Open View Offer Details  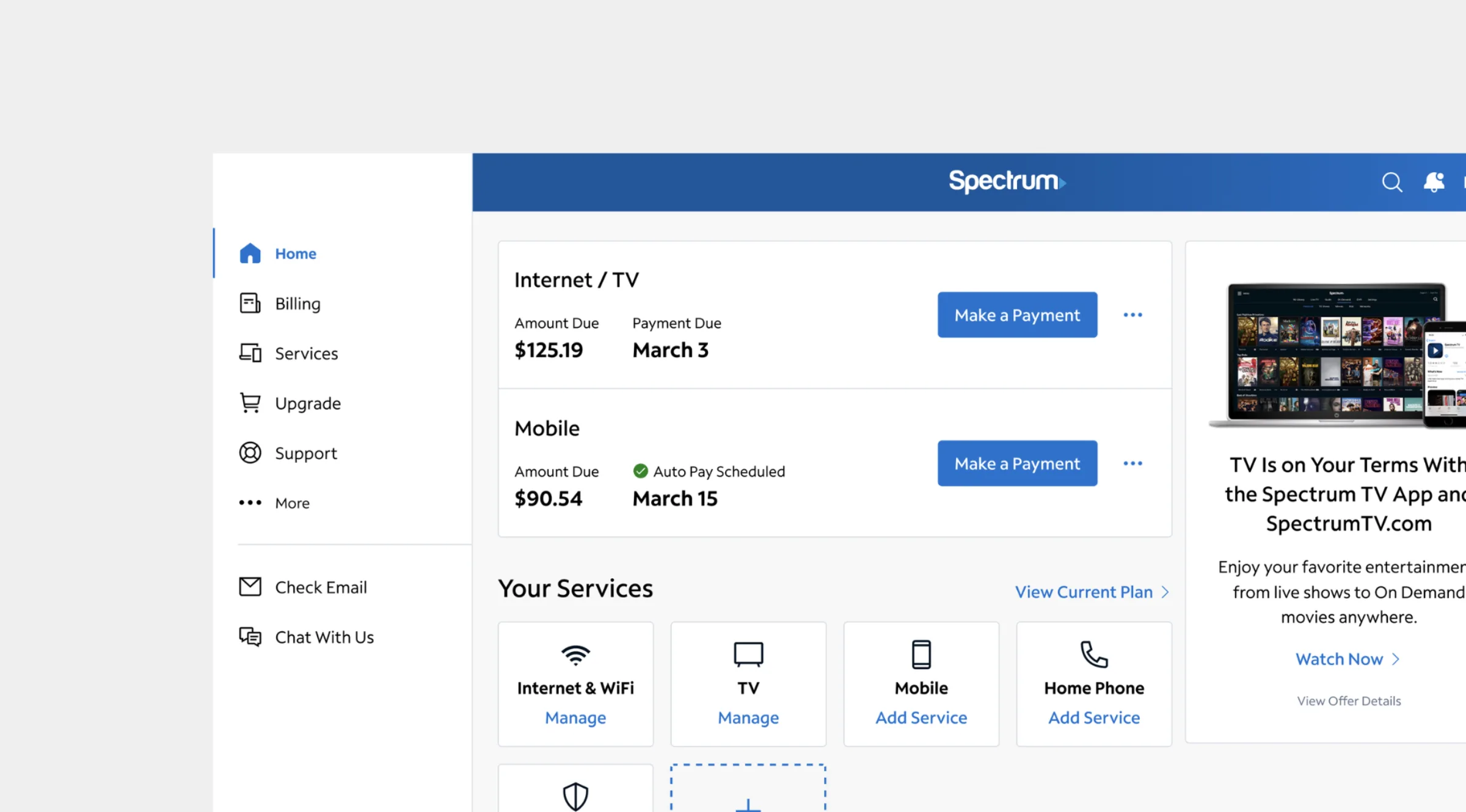[x=1349, y=701]
